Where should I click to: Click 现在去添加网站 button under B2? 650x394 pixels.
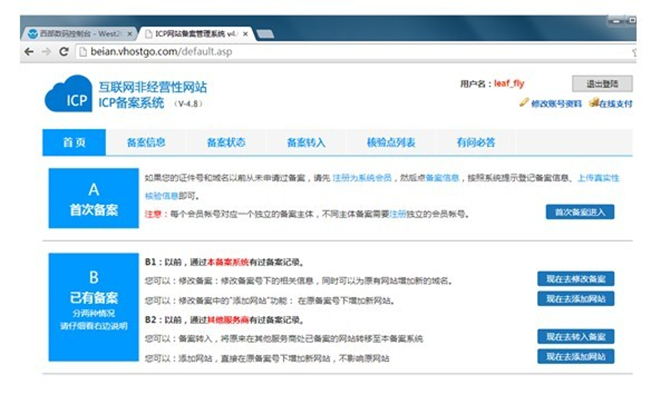point(576,356)
